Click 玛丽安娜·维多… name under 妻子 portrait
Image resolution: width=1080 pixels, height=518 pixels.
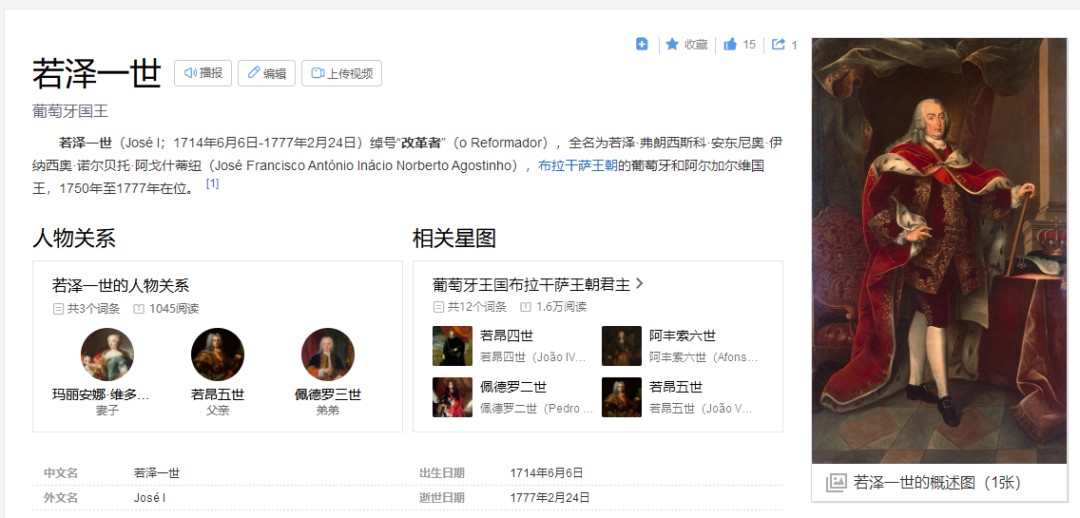click(x=101, y=395)
